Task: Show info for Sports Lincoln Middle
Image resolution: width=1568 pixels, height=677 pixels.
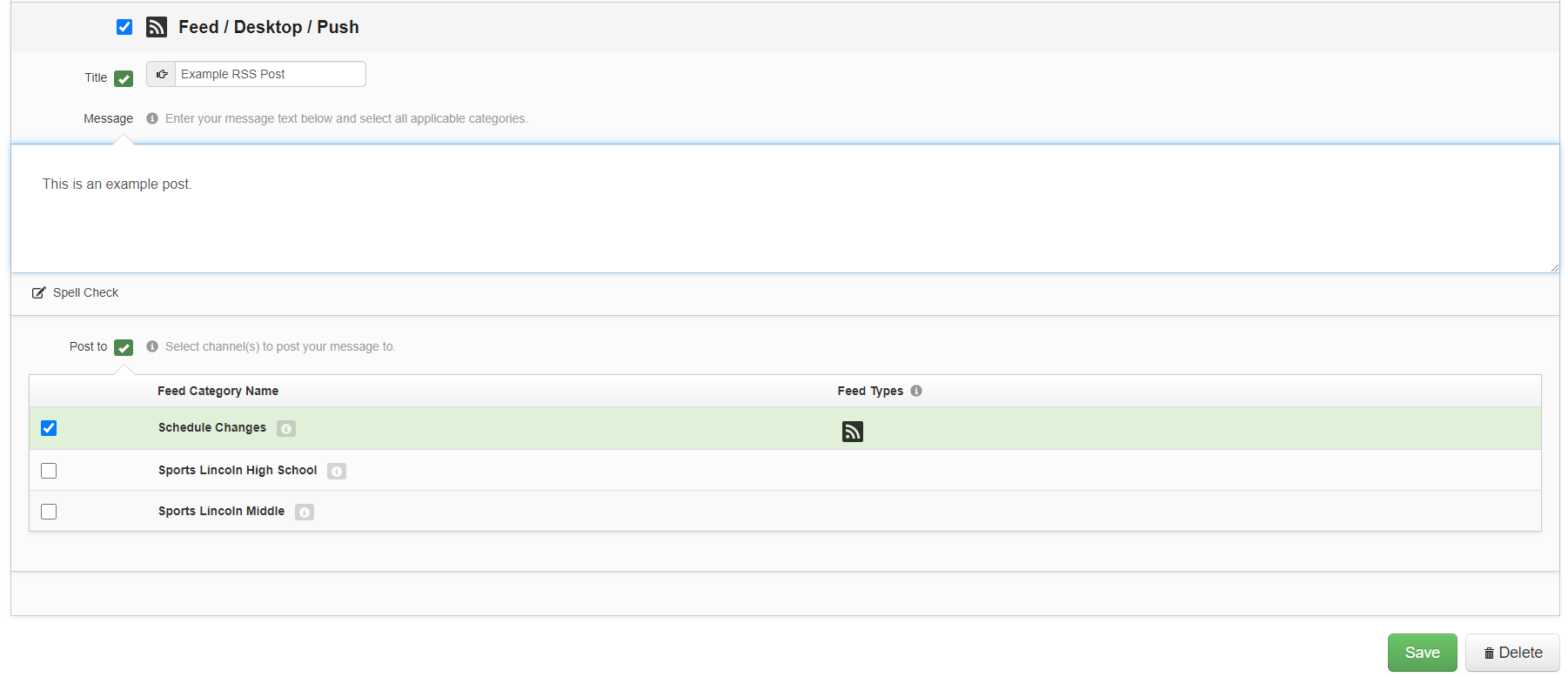Action: pyautogui.click(x=305, y=512)
